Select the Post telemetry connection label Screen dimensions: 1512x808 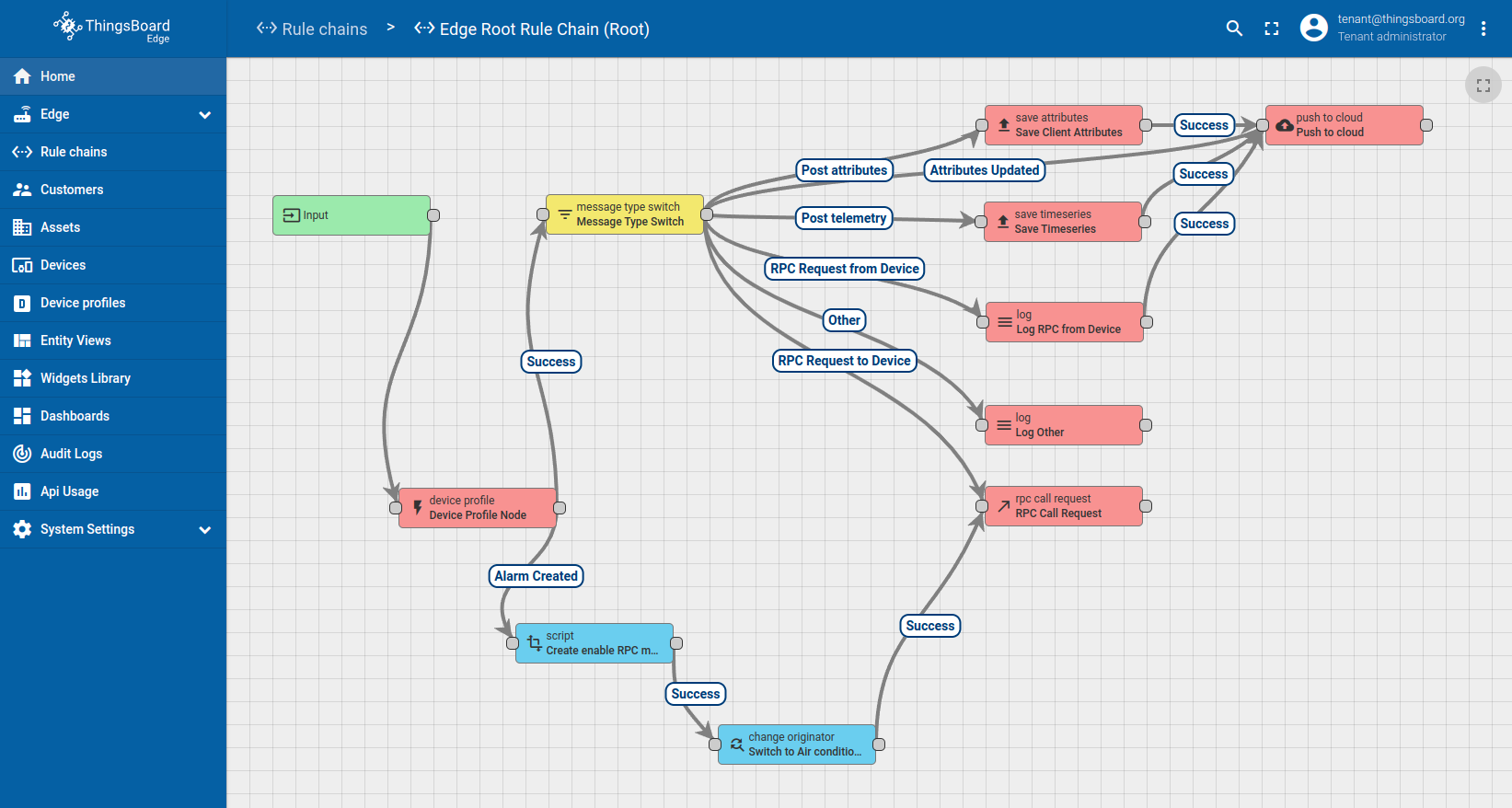(x=843, y=218)
